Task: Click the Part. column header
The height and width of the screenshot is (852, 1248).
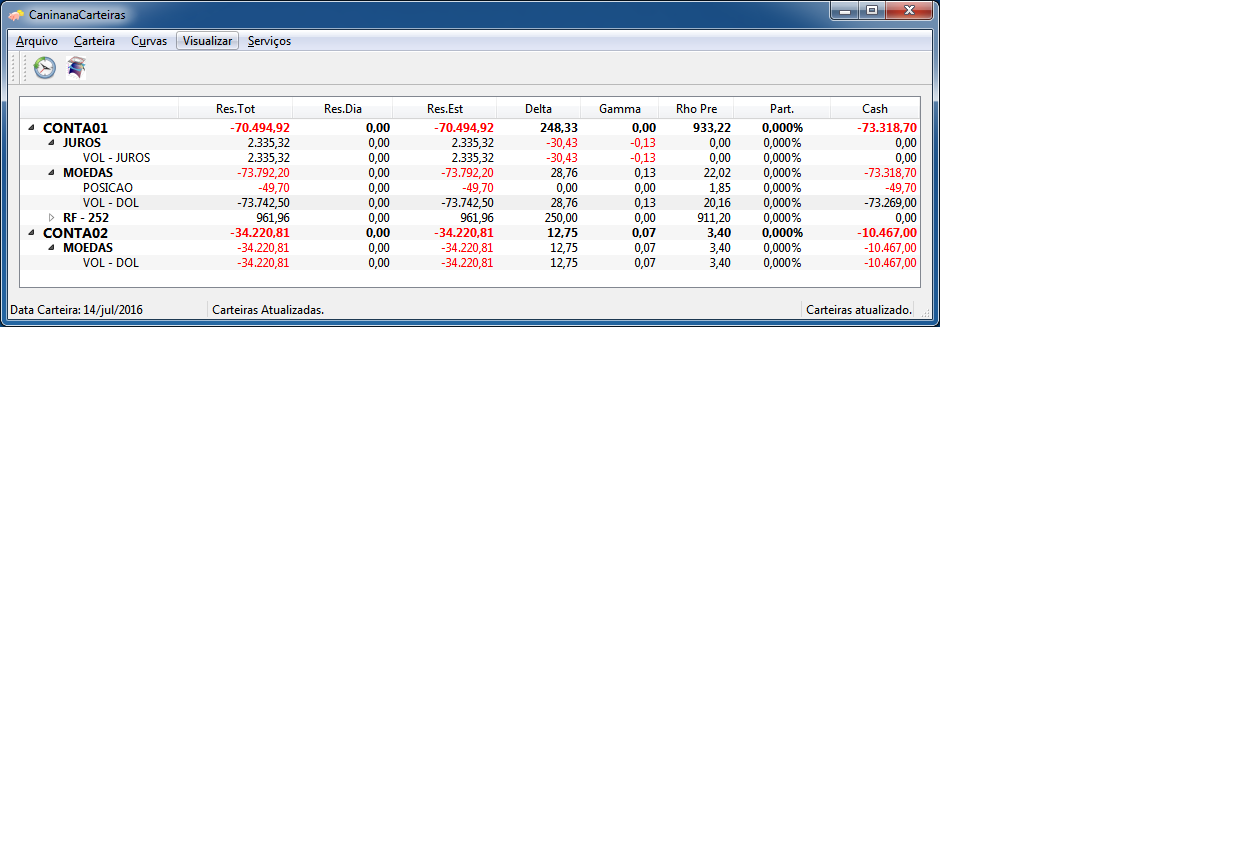Action: tap(782, 108)
